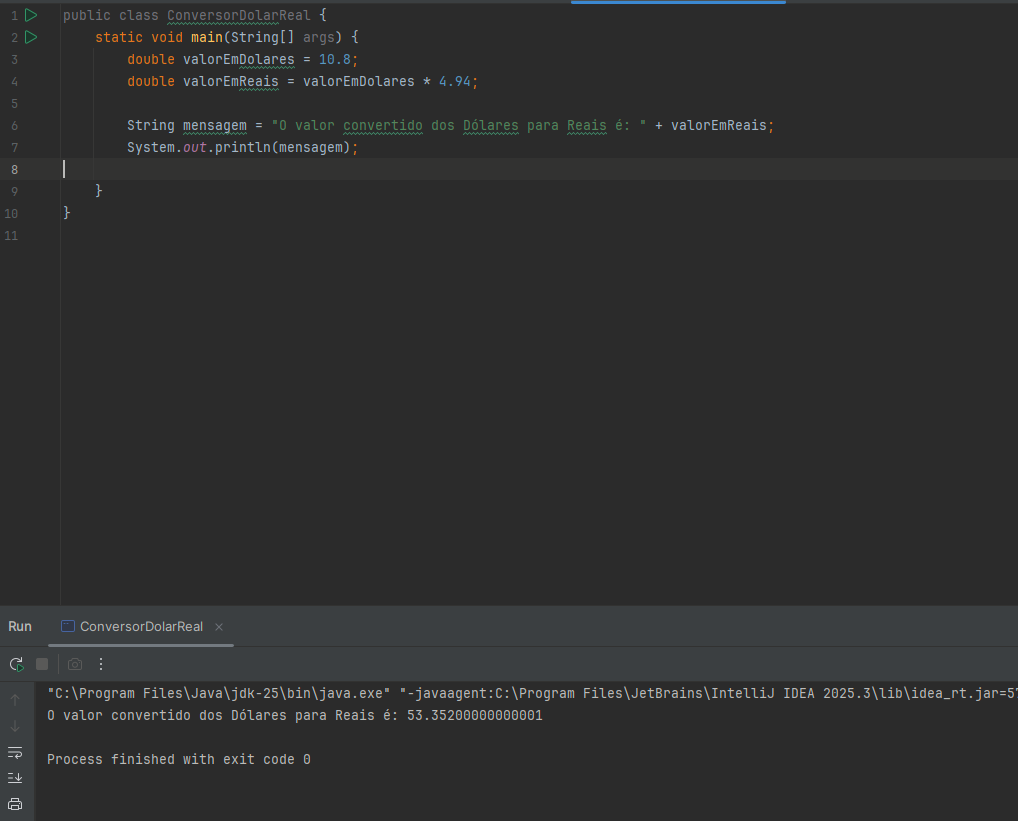Click the Stop process button
The image size is (1018, 821).
point(42,664)
